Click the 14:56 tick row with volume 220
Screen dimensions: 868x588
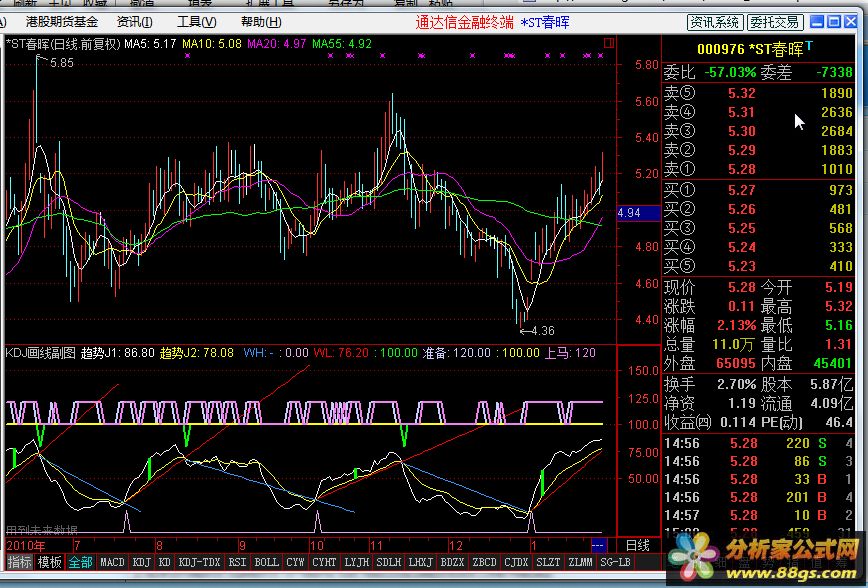click(x=758, y=443)
